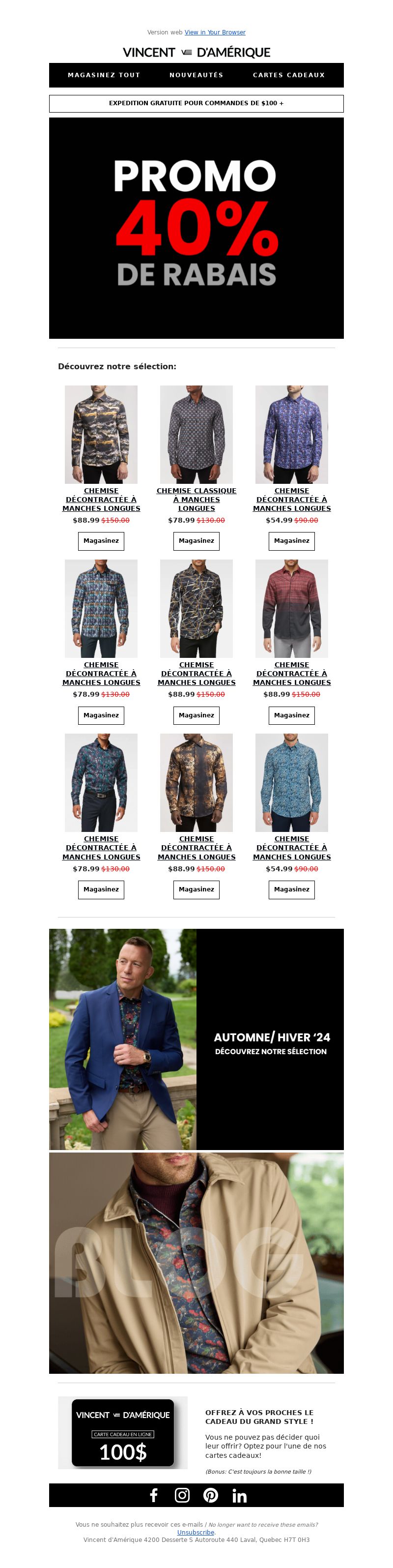Image resolution: width=393 pixels, height=1568 pixels.
Task: Click the Unsubscribe link
Action: pyautogui.click(x=196, y=1532)
